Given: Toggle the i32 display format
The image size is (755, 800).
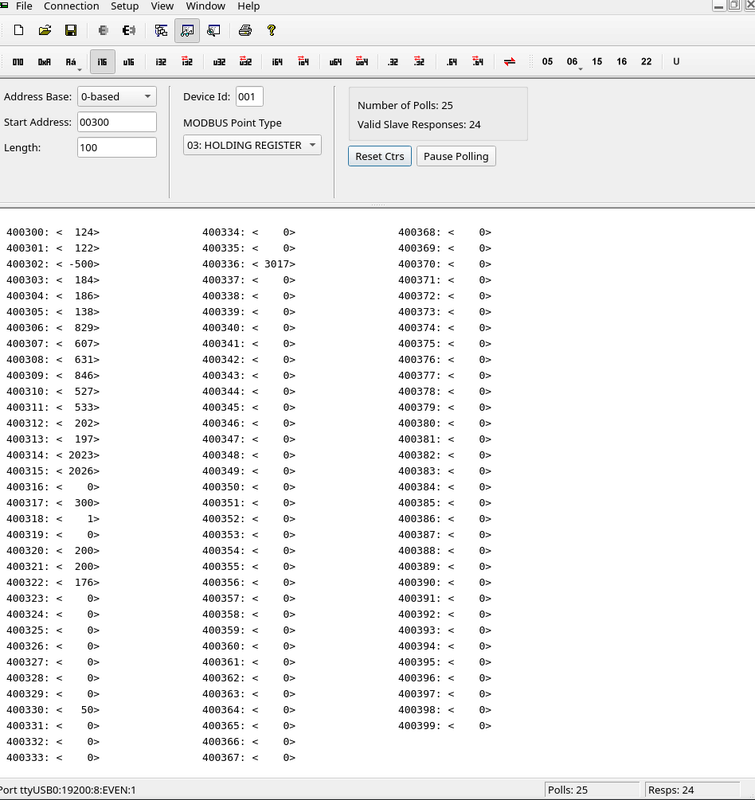Looking at the screenshot, I should tap(161, 62).
